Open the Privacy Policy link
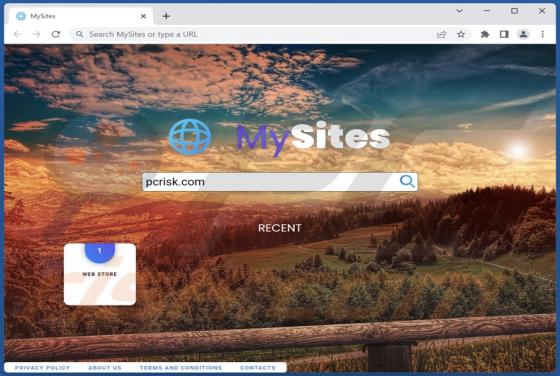The image size is (560, 376). pos(42,368)
